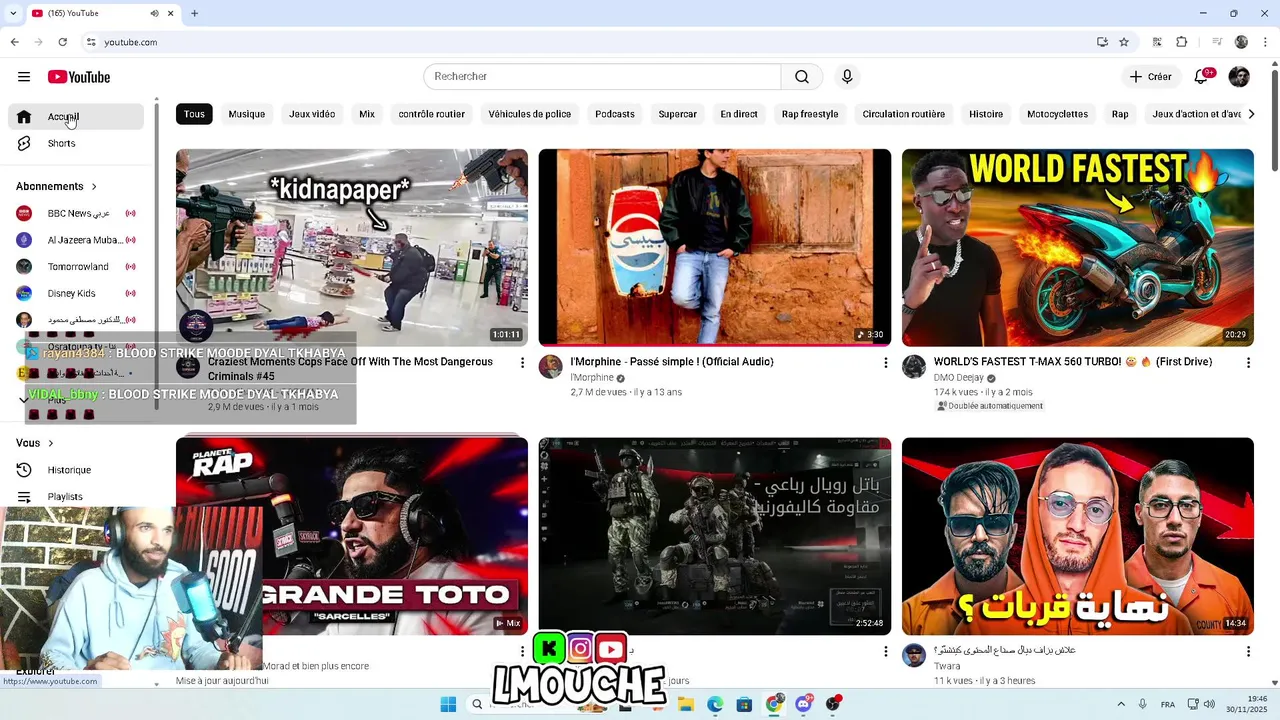Open Discord from the taskbar
The width and height of the screenshot is (1280, 720).
(804, 704)
